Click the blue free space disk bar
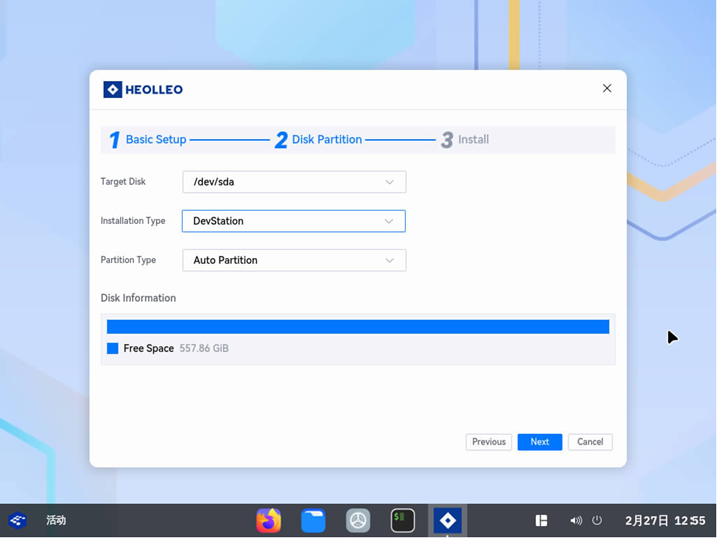The width and height of the screenshot is (717, 538). coord(358,327)
